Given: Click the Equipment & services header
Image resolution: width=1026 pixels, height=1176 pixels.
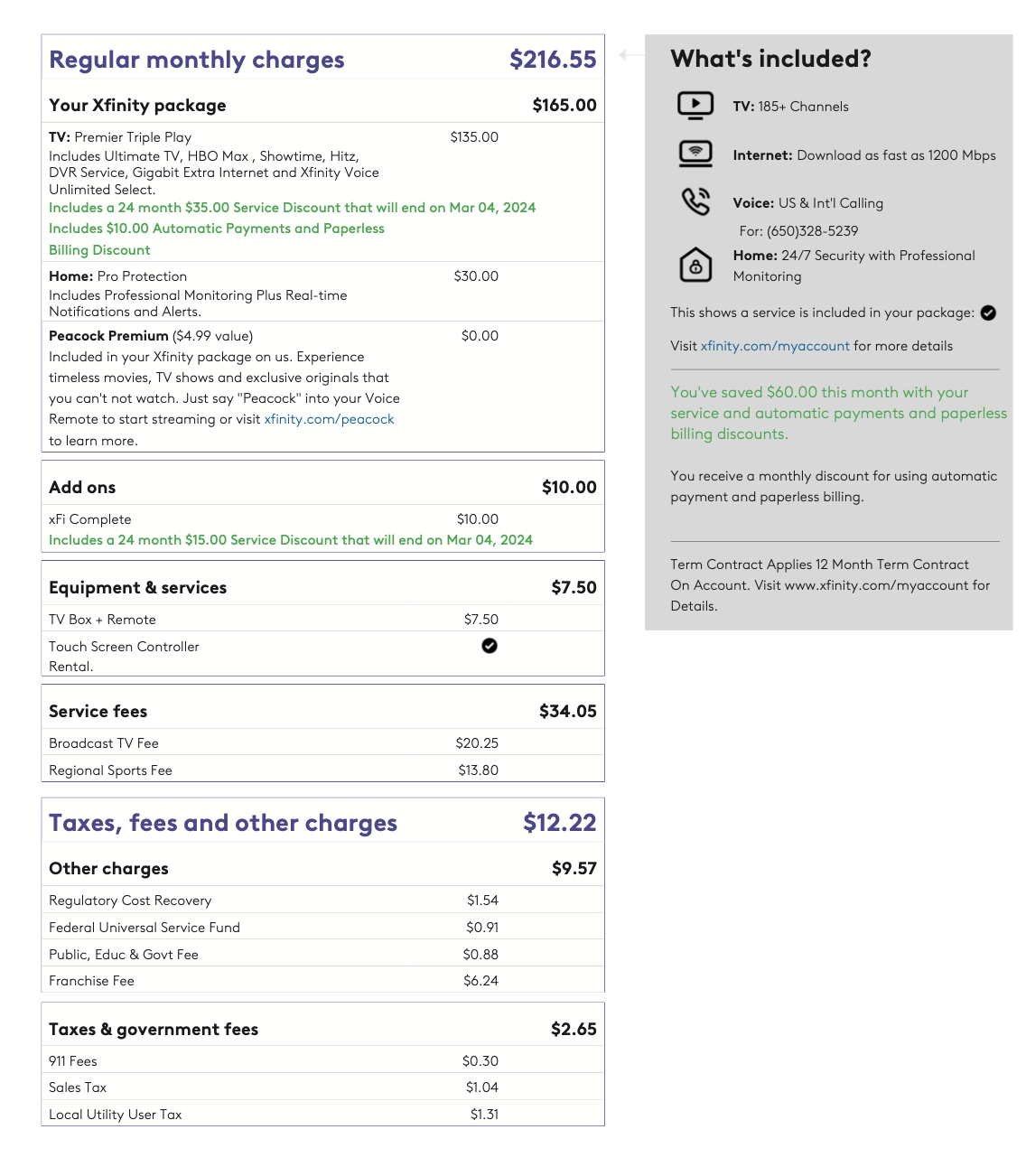Looking at the screenshot, I should click(137, 588).
